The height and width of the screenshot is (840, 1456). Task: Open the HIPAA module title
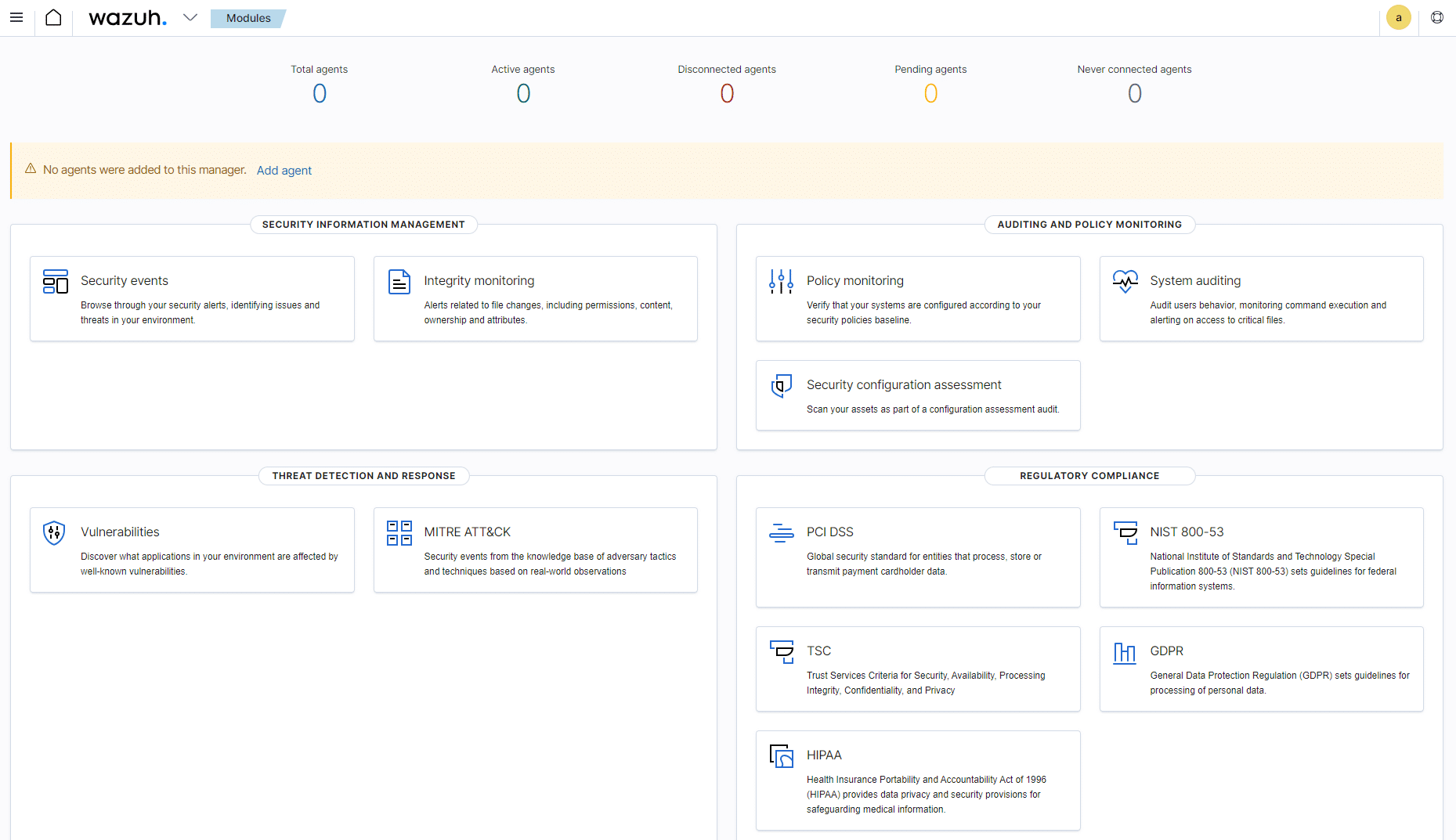[x=824, y=755]
